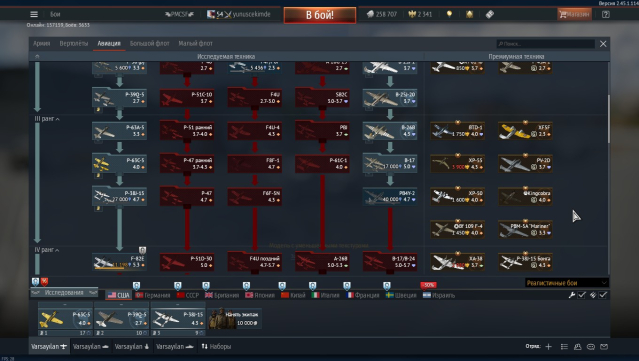This screenshot has width=639, height=361.
Task: Click the light bulb icon in top bar
Action: coord(449,14)
